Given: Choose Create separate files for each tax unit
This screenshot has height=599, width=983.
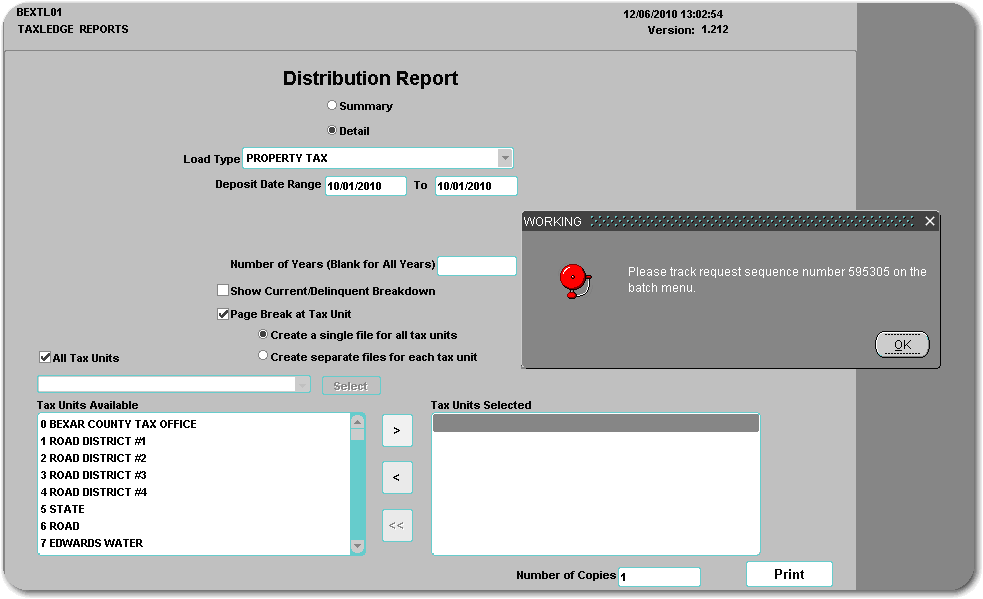Looking at the screenshot, I should (x=263, y=356).
